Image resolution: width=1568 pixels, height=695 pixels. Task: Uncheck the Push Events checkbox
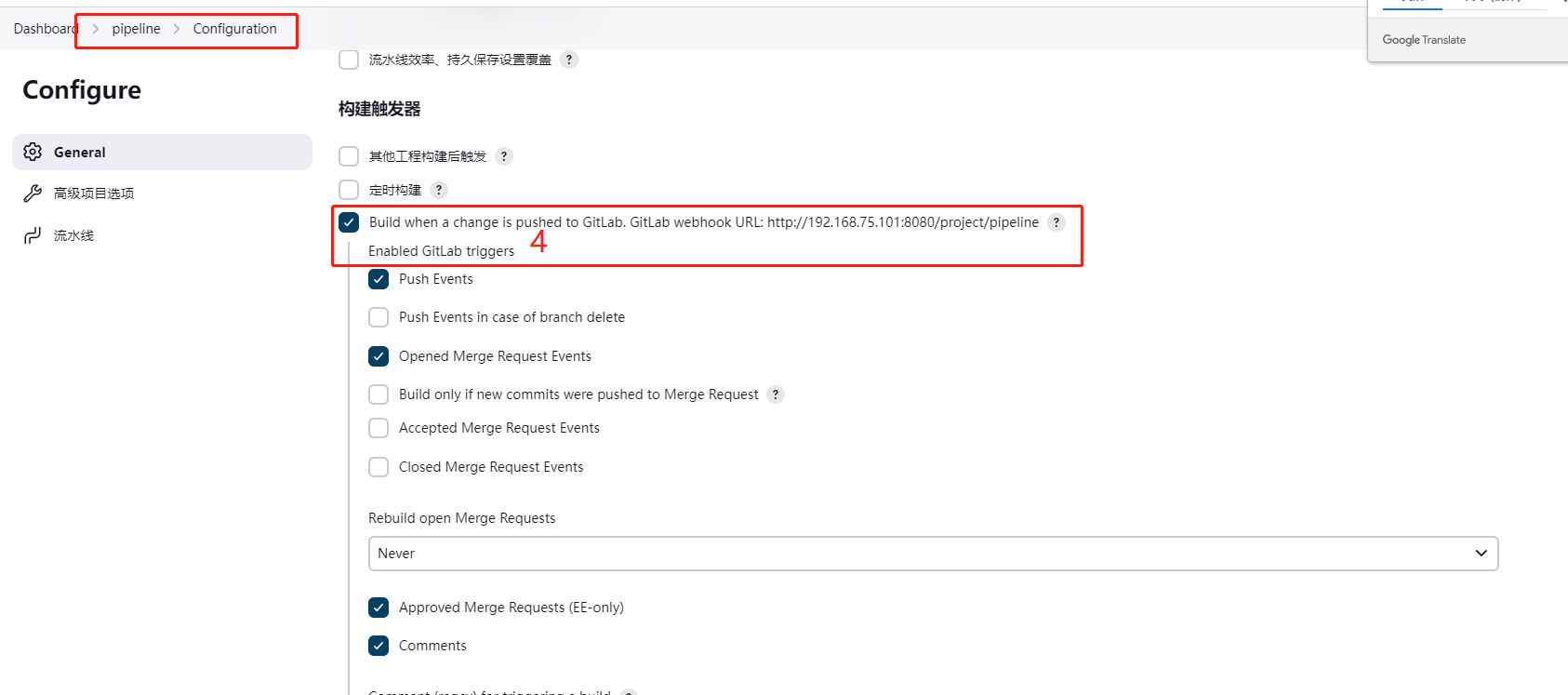coord(379,279)
